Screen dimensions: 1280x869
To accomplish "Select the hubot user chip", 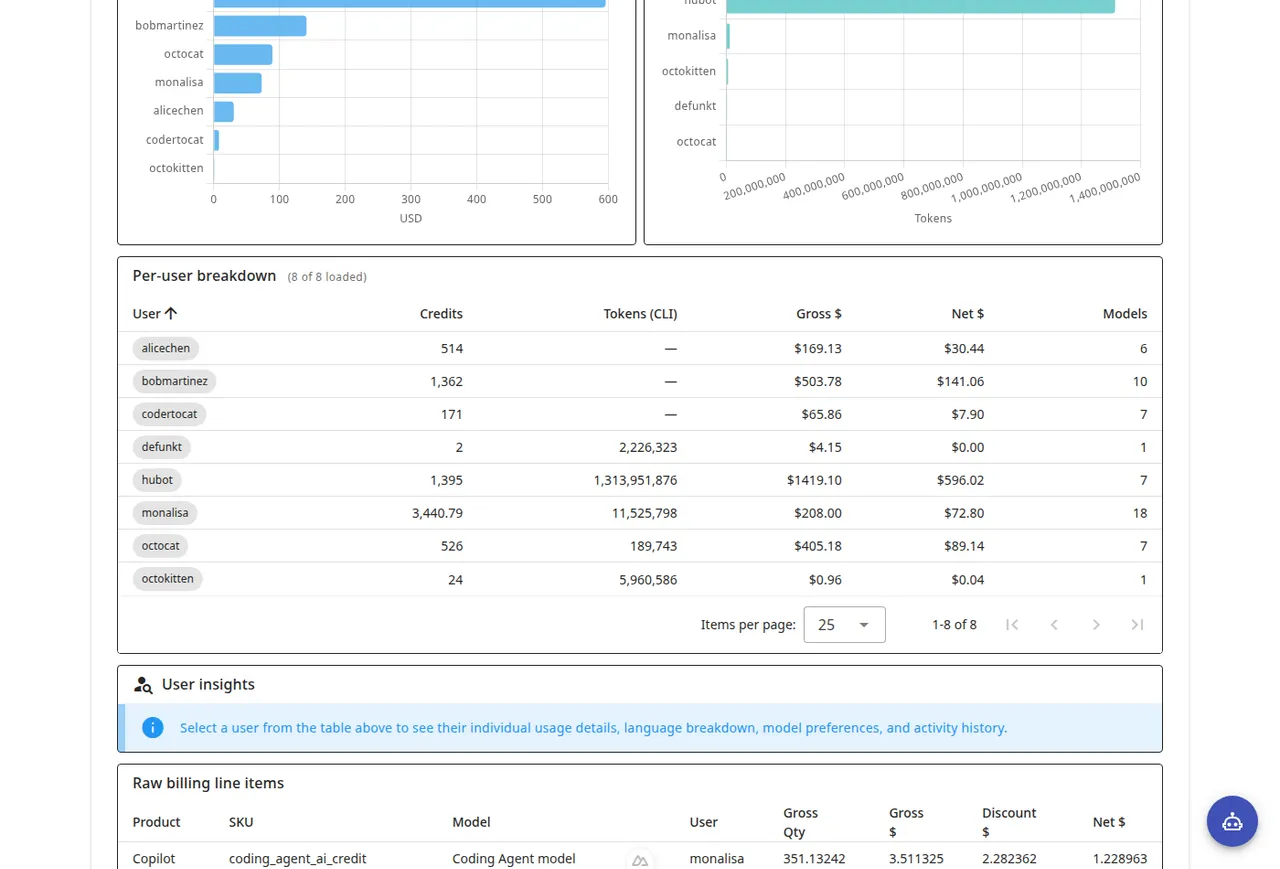I will (157, 480).
